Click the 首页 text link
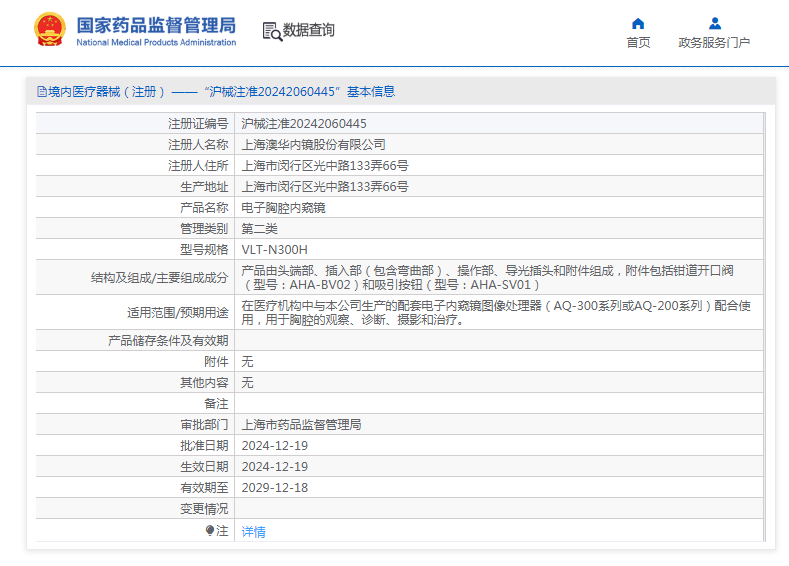 638,43
